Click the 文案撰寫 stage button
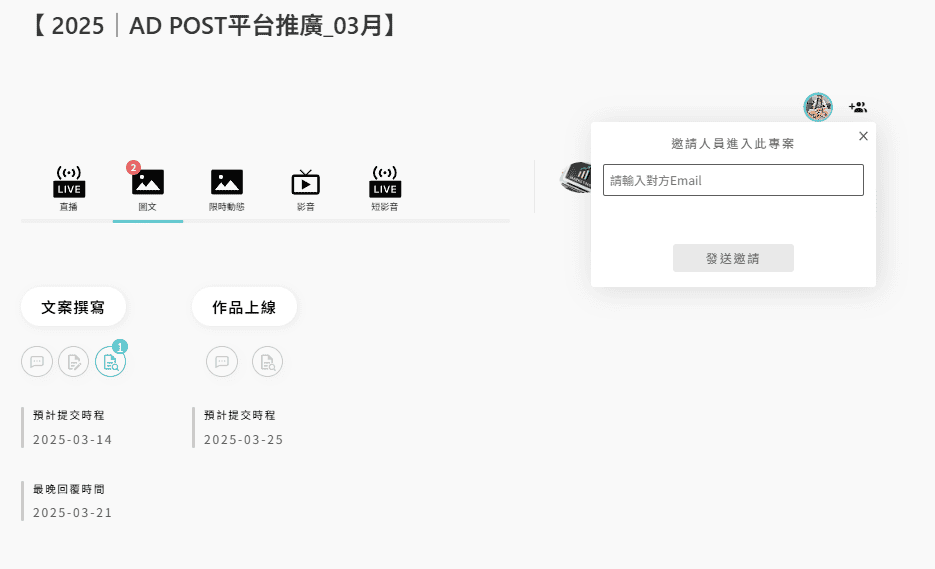 tap(73, 307)
